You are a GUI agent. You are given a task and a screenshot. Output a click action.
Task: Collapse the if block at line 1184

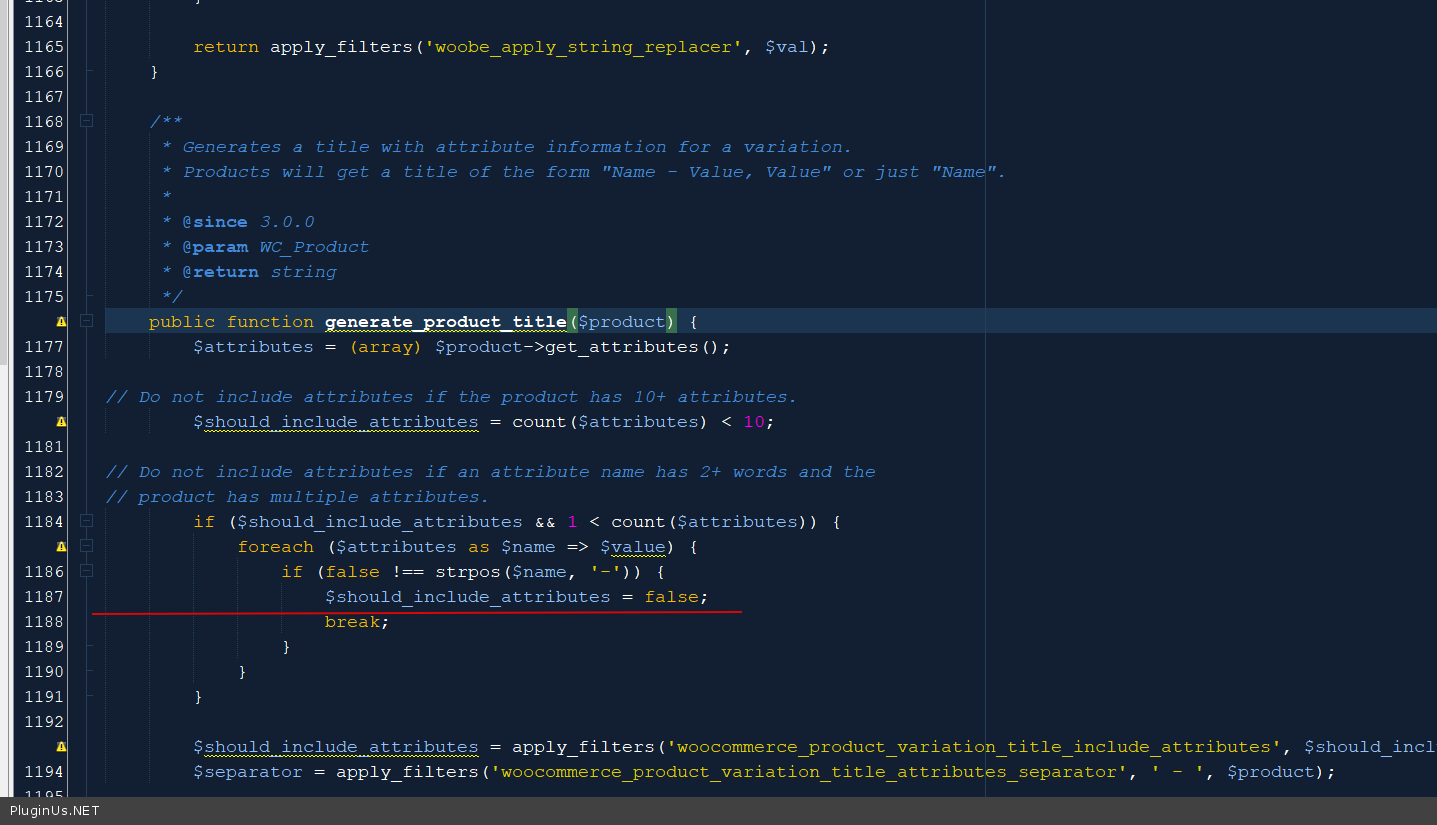[87, 521]
